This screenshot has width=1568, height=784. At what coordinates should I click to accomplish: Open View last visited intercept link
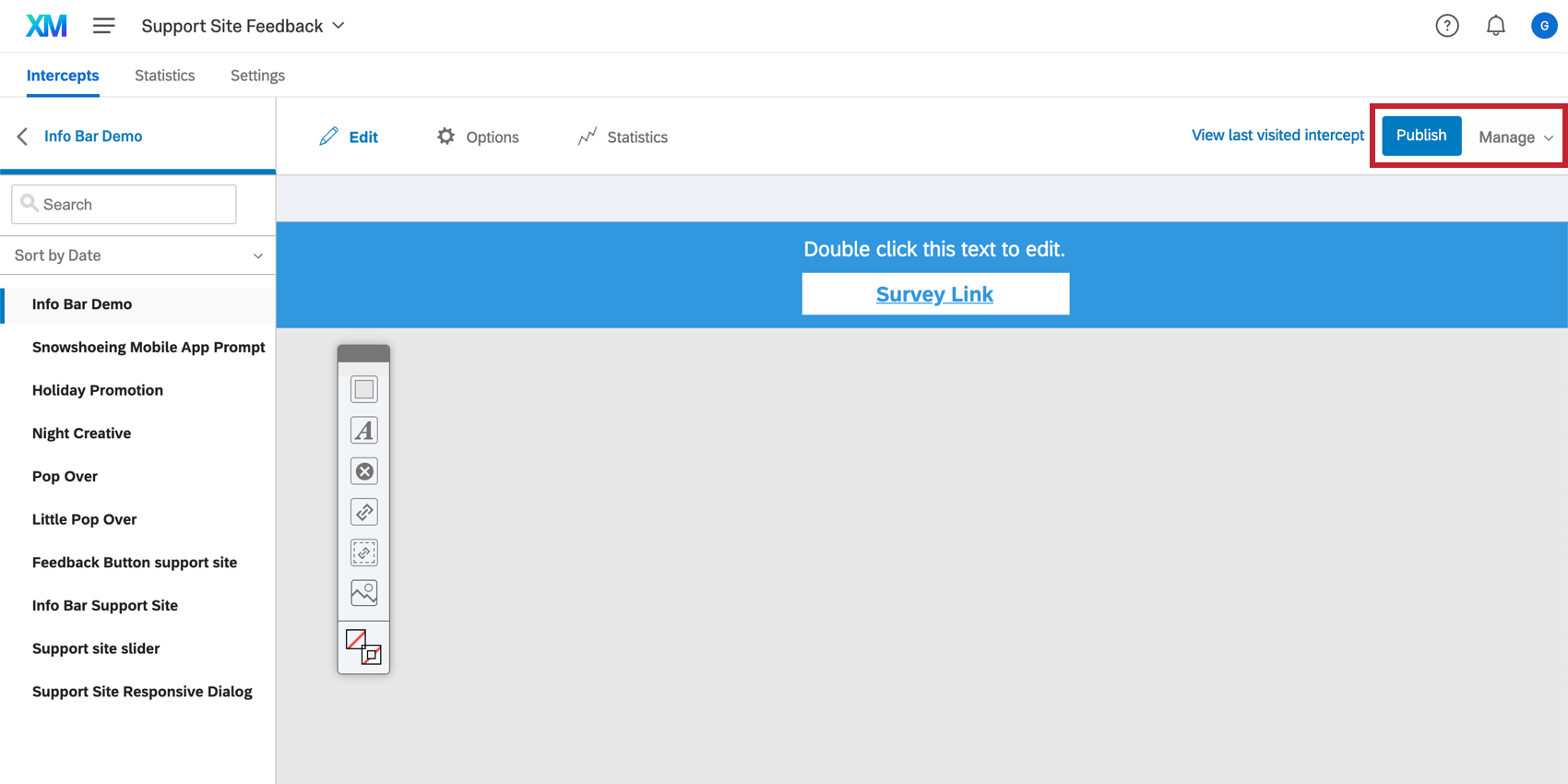1277,136
